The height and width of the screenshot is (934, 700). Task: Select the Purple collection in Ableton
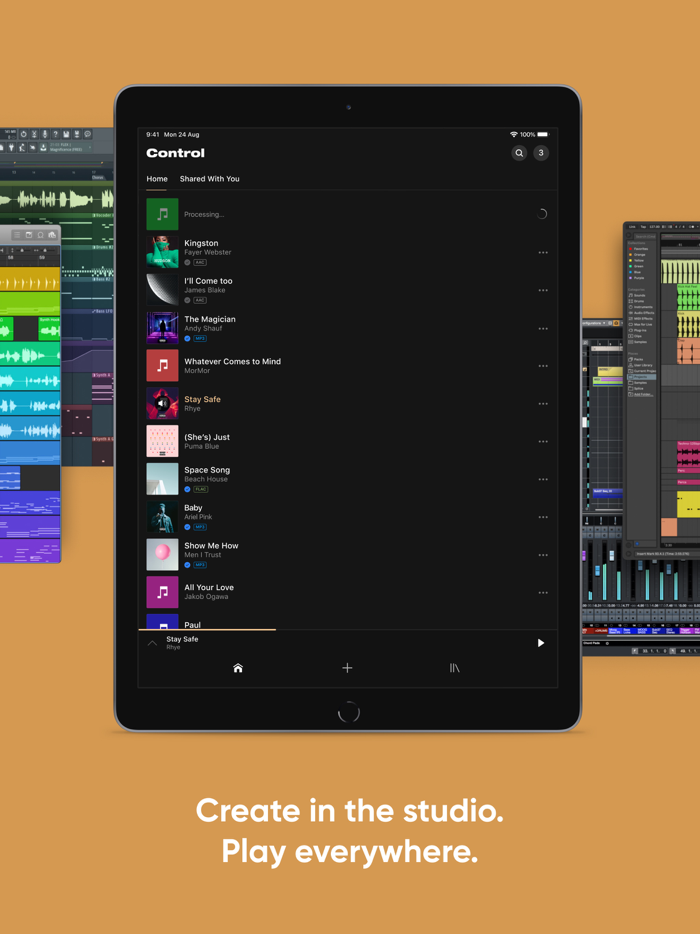pyautogui.click(x=636, y=278)
